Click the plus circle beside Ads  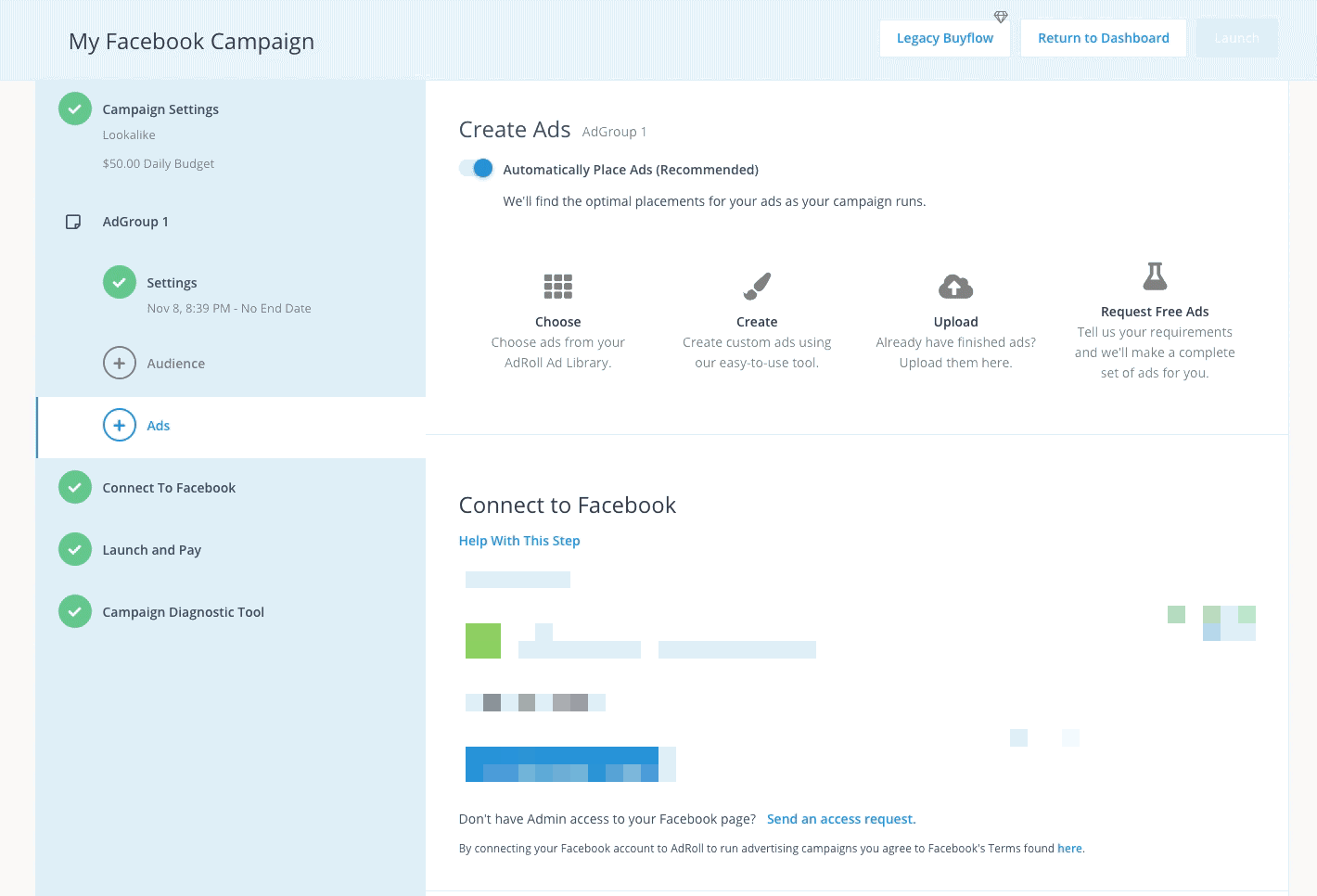(x=119, y=426)
